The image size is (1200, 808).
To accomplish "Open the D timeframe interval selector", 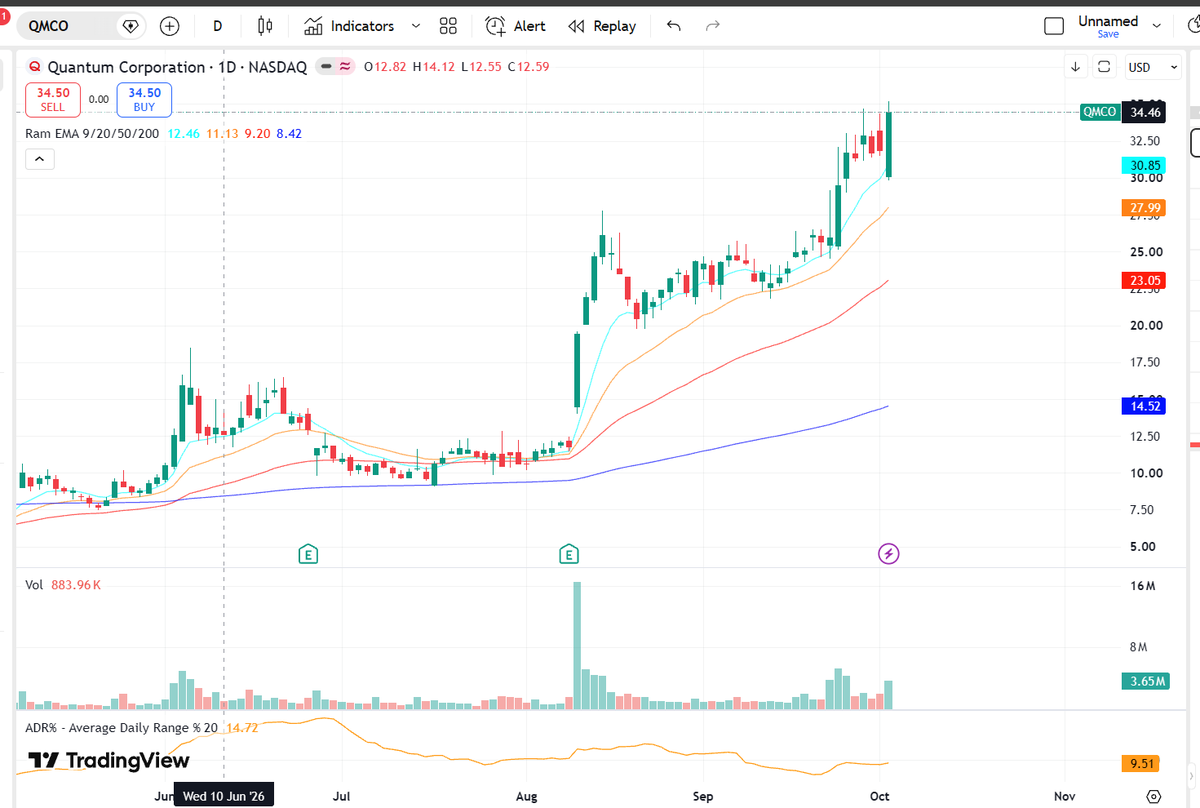I will pos(218,26).
